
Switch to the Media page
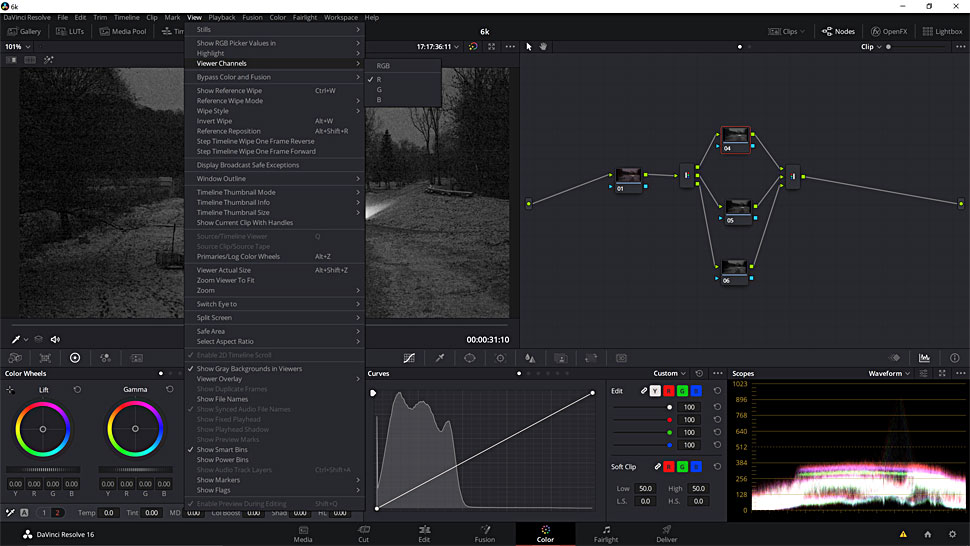(x=303, y=534)
